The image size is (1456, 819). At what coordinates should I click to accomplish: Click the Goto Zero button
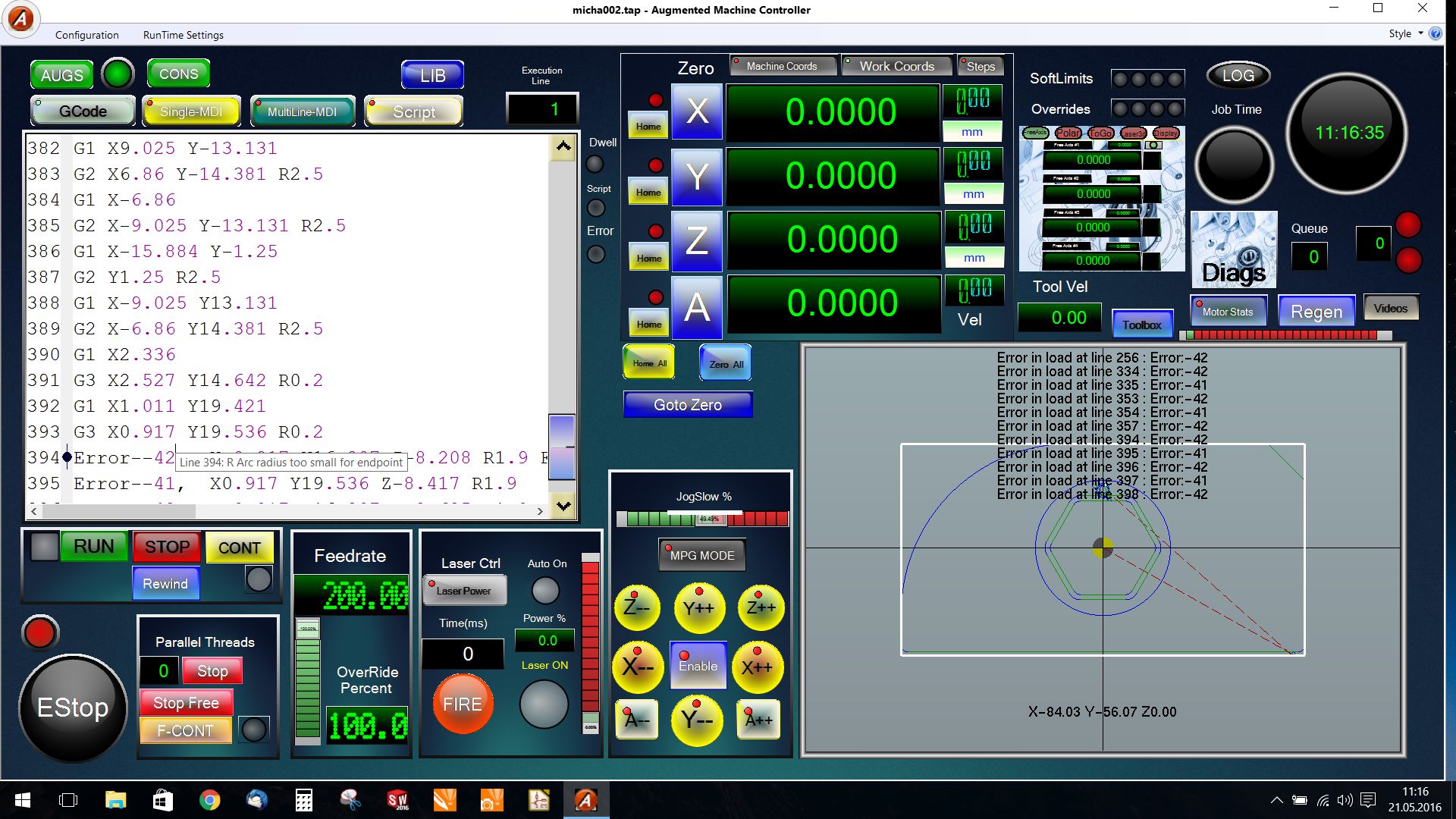[x=687, y=405]
